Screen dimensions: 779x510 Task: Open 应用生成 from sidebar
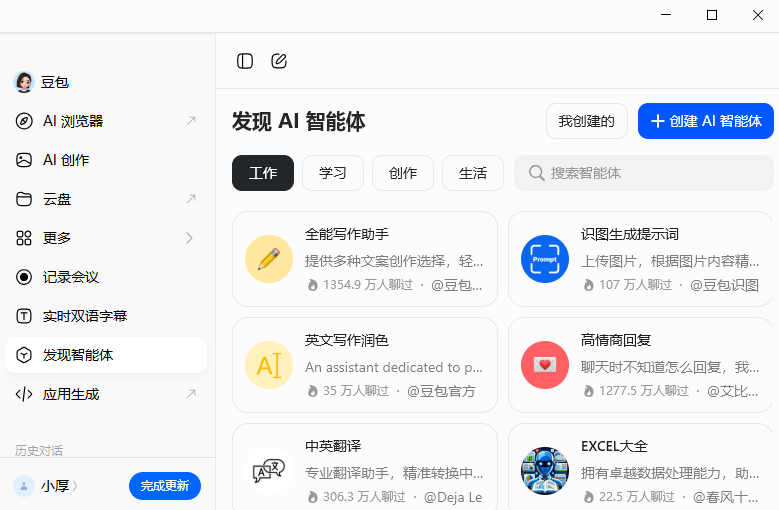point(106,394)
